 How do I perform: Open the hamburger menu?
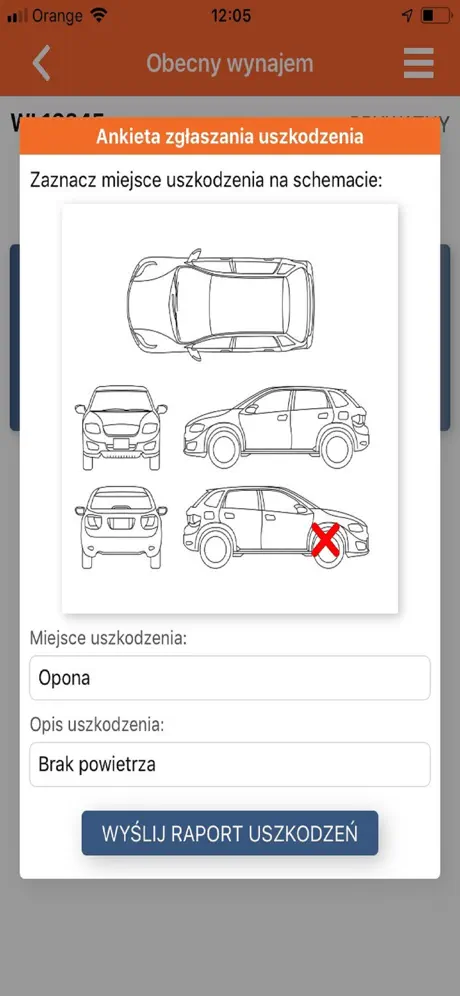tap(418, 63)
